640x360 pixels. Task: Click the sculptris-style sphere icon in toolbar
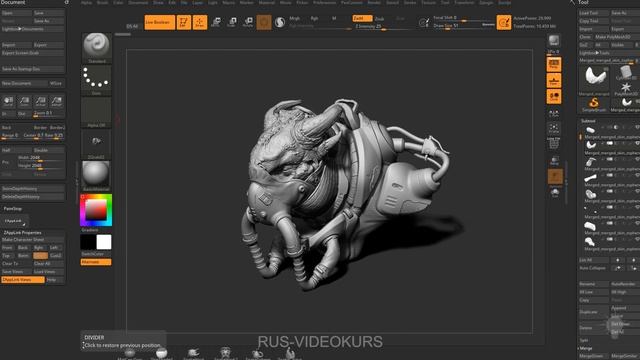pyautogui.click(x=280, y=22)
